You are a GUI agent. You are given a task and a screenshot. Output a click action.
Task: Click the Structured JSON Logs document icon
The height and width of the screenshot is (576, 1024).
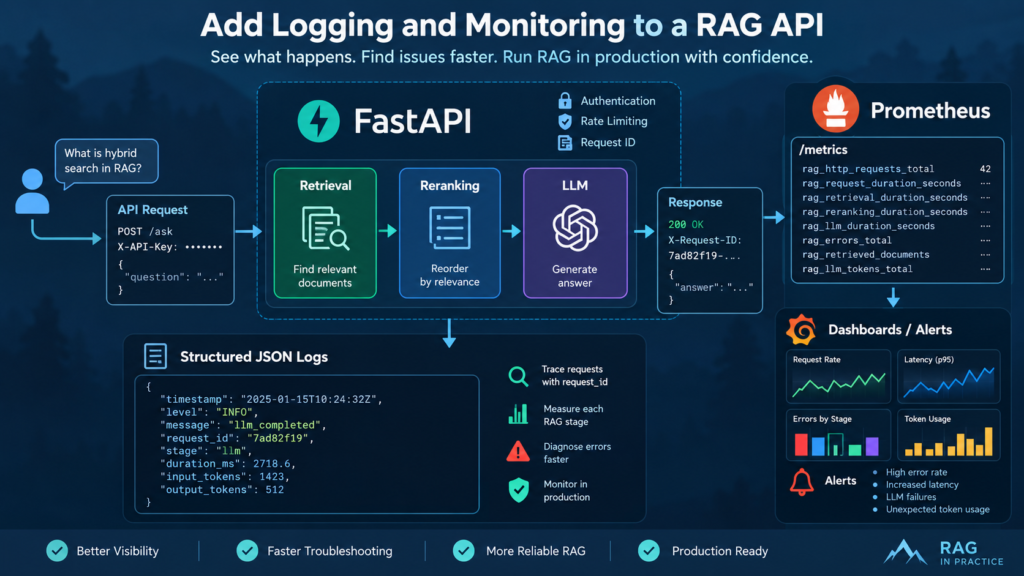pos(155,357)
